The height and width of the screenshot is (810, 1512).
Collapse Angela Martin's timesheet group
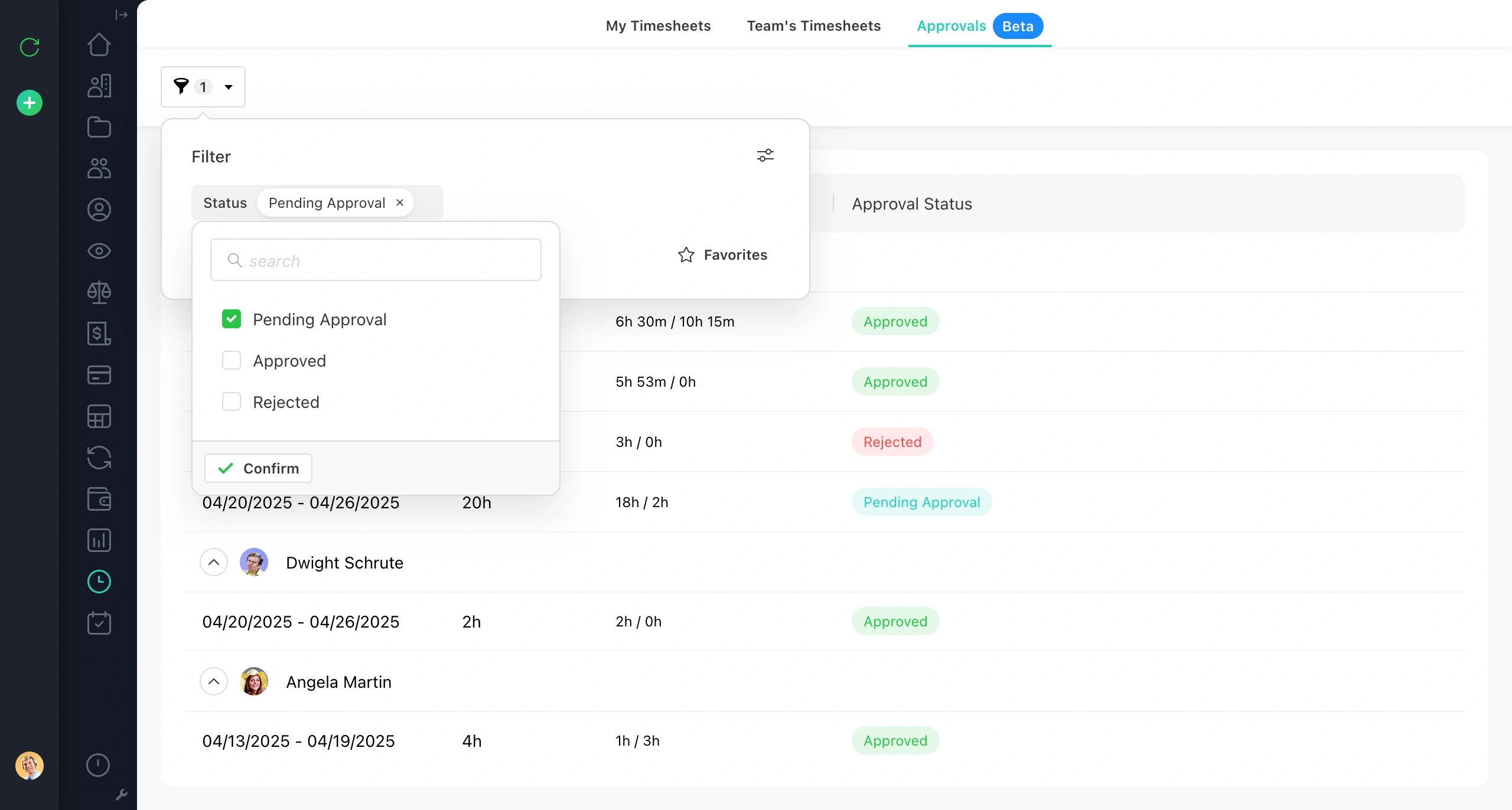tap(213, 681)
